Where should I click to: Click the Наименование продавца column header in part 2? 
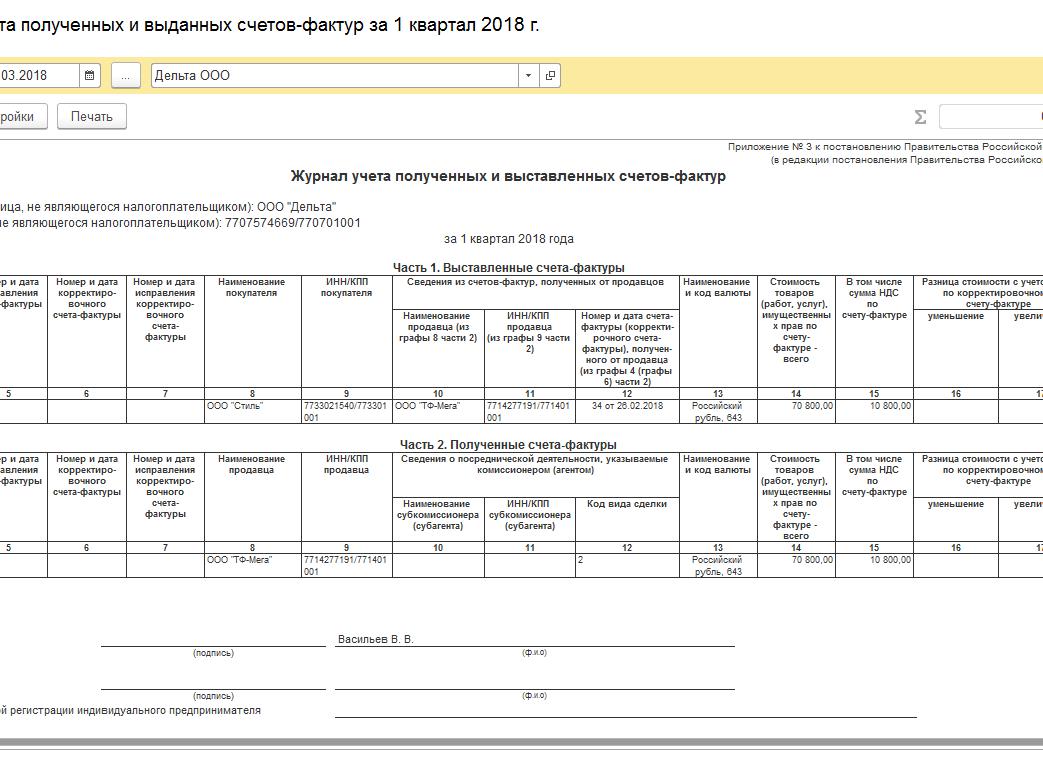(x=253, y=497)
